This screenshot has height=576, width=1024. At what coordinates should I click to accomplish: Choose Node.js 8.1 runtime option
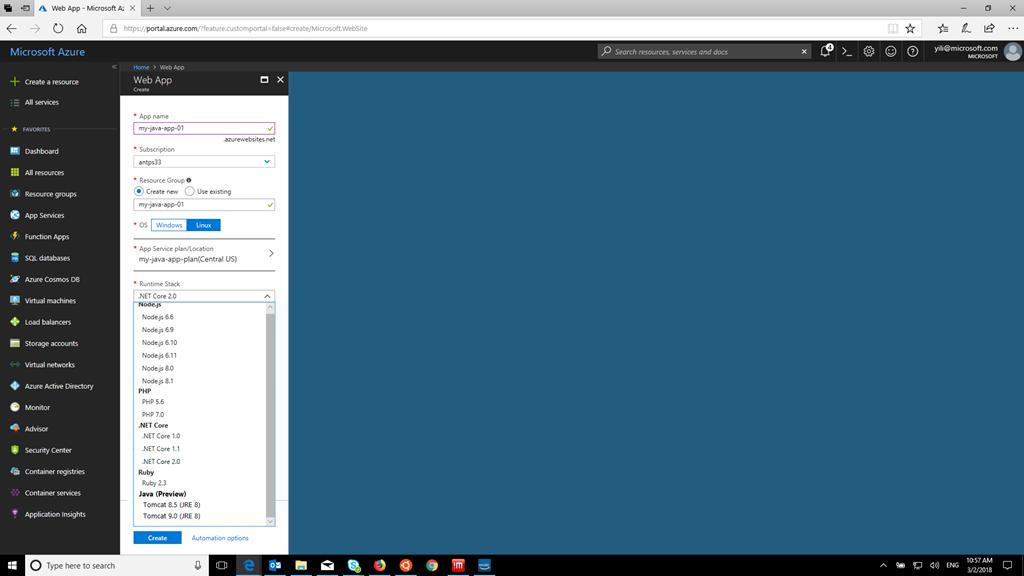tap(157, 381)
